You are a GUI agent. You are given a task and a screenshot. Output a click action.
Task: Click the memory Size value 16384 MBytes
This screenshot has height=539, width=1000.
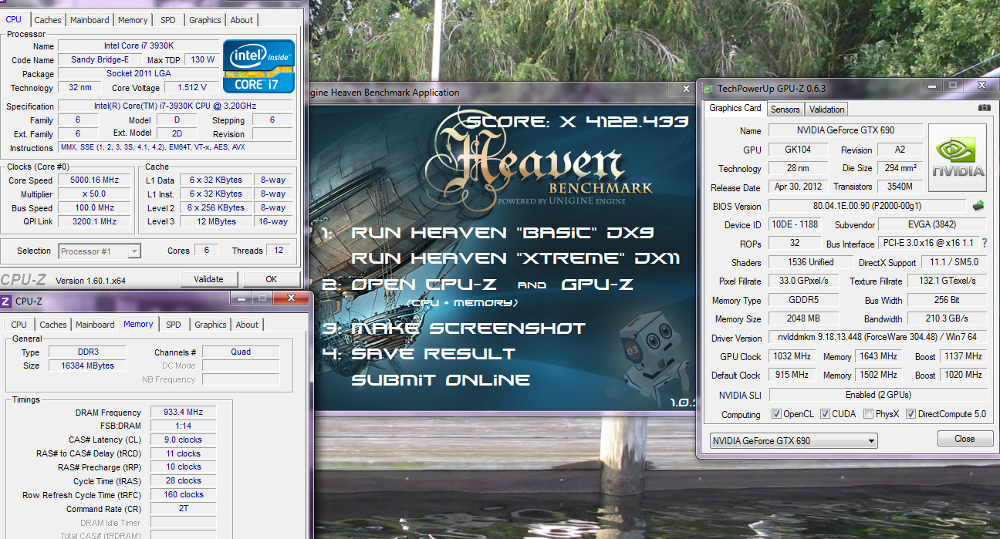(88, 365)
